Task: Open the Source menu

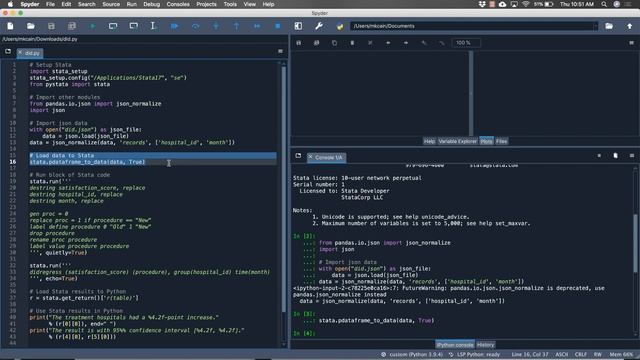Action: 111,4
